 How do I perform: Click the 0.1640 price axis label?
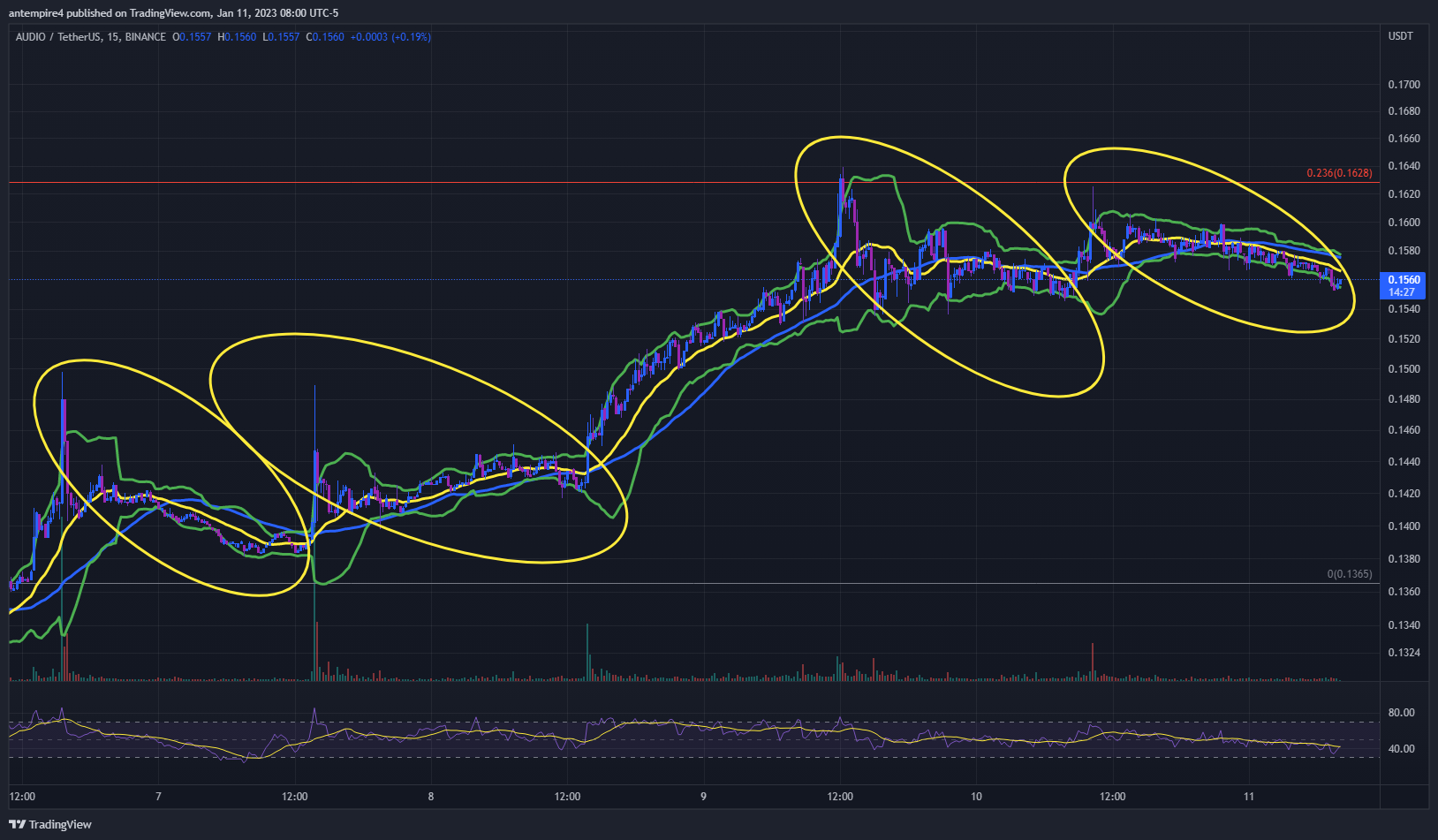click(x=1404, y=166)
